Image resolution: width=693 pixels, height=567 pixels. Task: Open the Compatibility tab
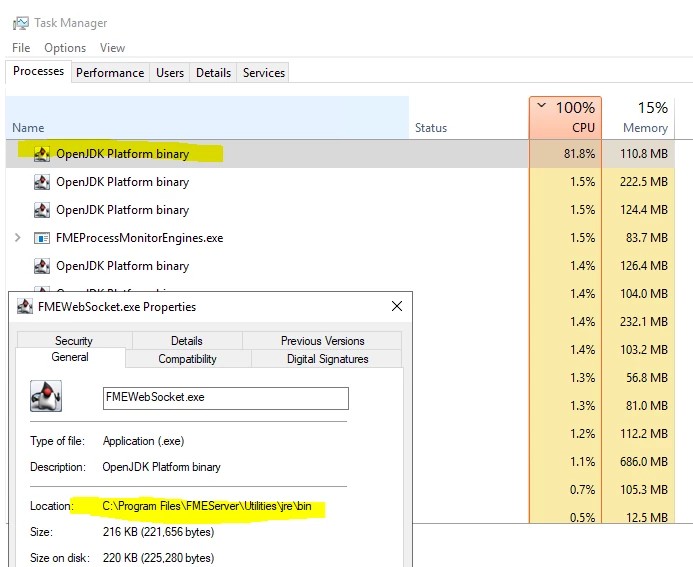(187, 359)
